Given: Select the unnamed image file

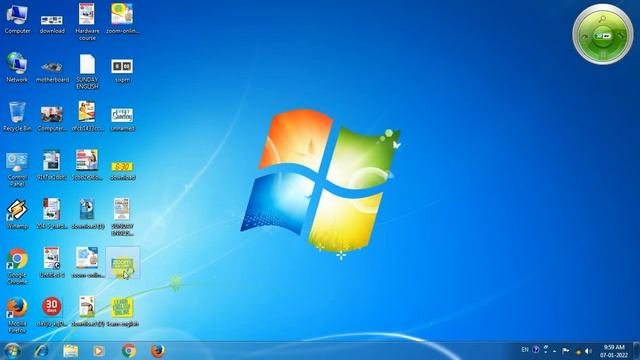Looking at the screenshot, I should [x=122, y=119].
